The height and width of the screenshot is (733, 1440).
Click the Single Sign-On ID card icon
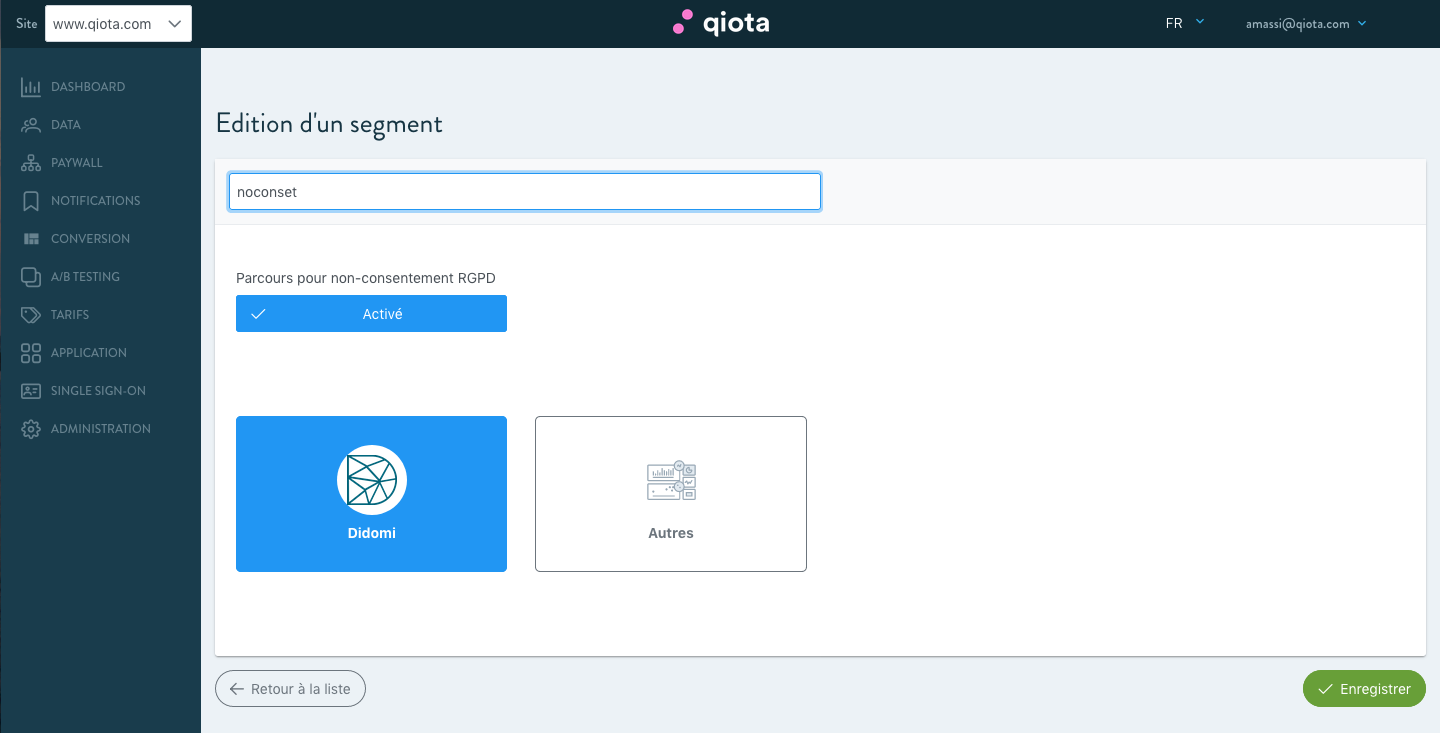(x=31, y=391)
